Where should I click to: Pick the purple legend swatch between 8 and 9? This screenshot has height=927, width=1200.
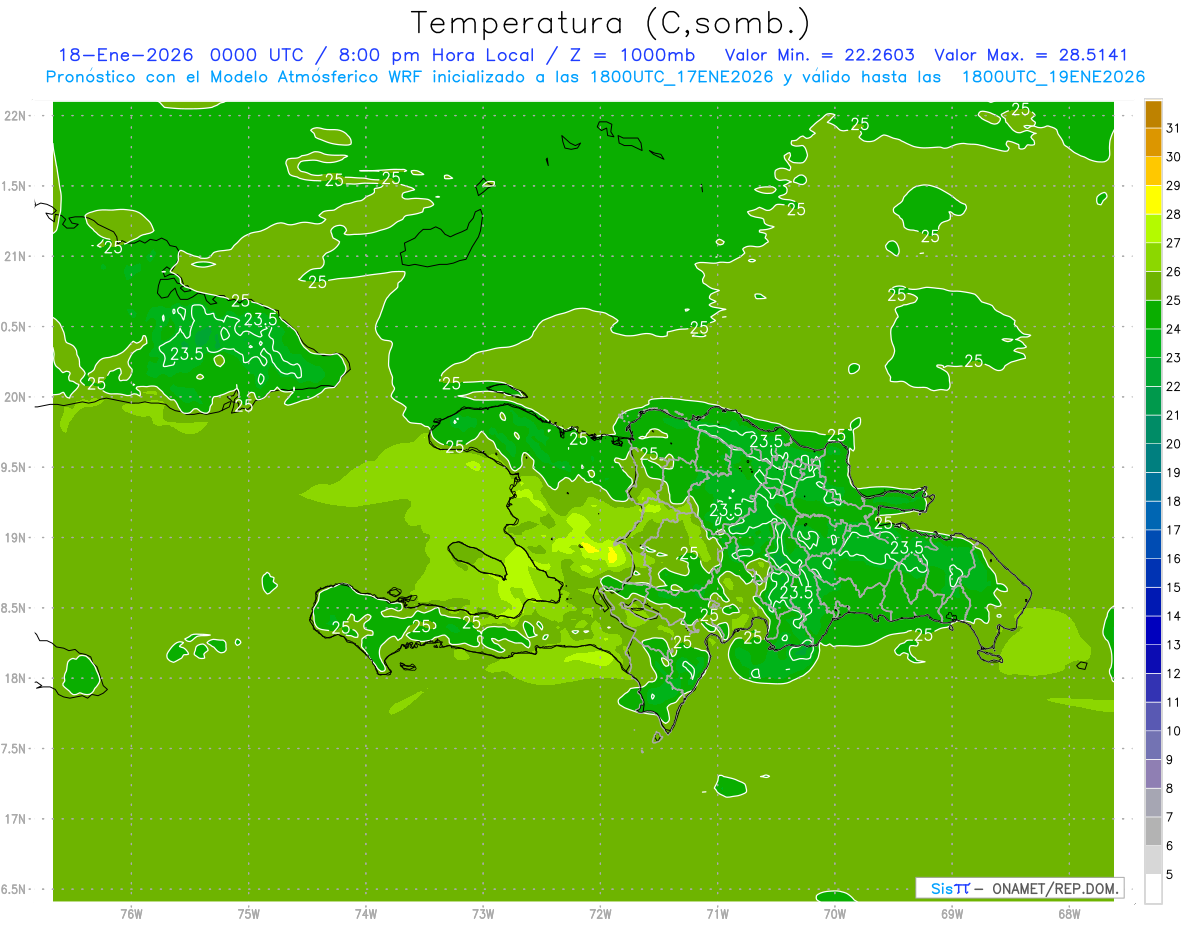[1154, 775]
